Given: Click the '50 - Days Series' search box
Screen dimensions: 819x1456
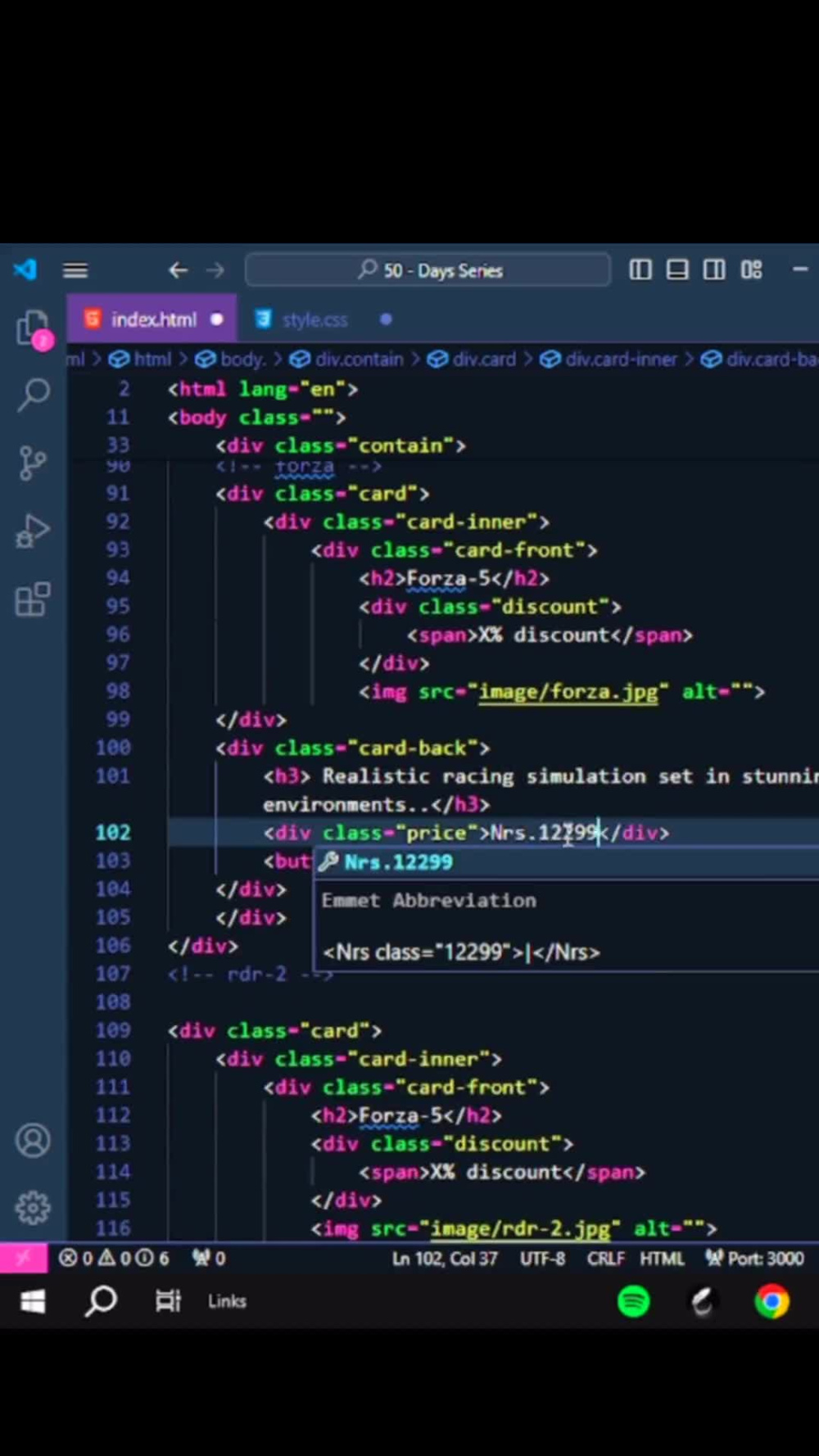Looking at the screenshot, I should point(428,270).
